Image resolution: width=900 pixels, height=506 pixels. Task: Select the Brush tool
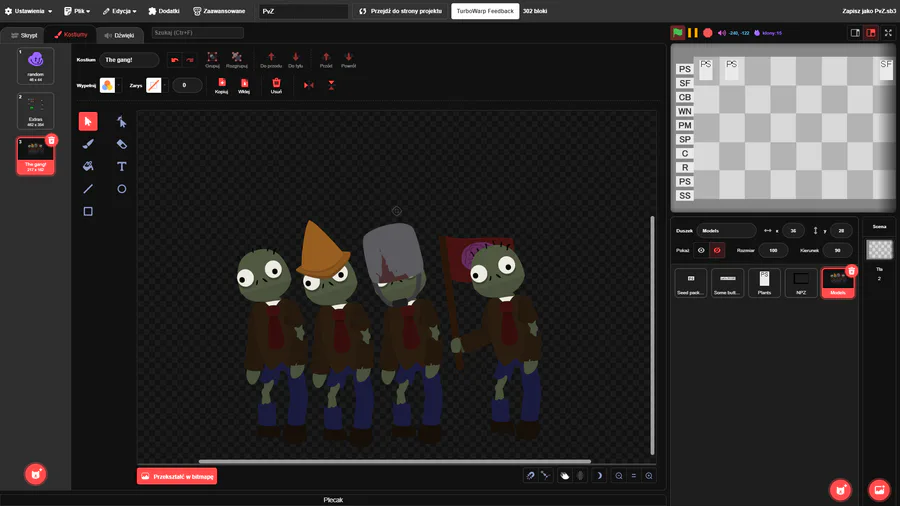pyautogui.click(x=88, y=144)
